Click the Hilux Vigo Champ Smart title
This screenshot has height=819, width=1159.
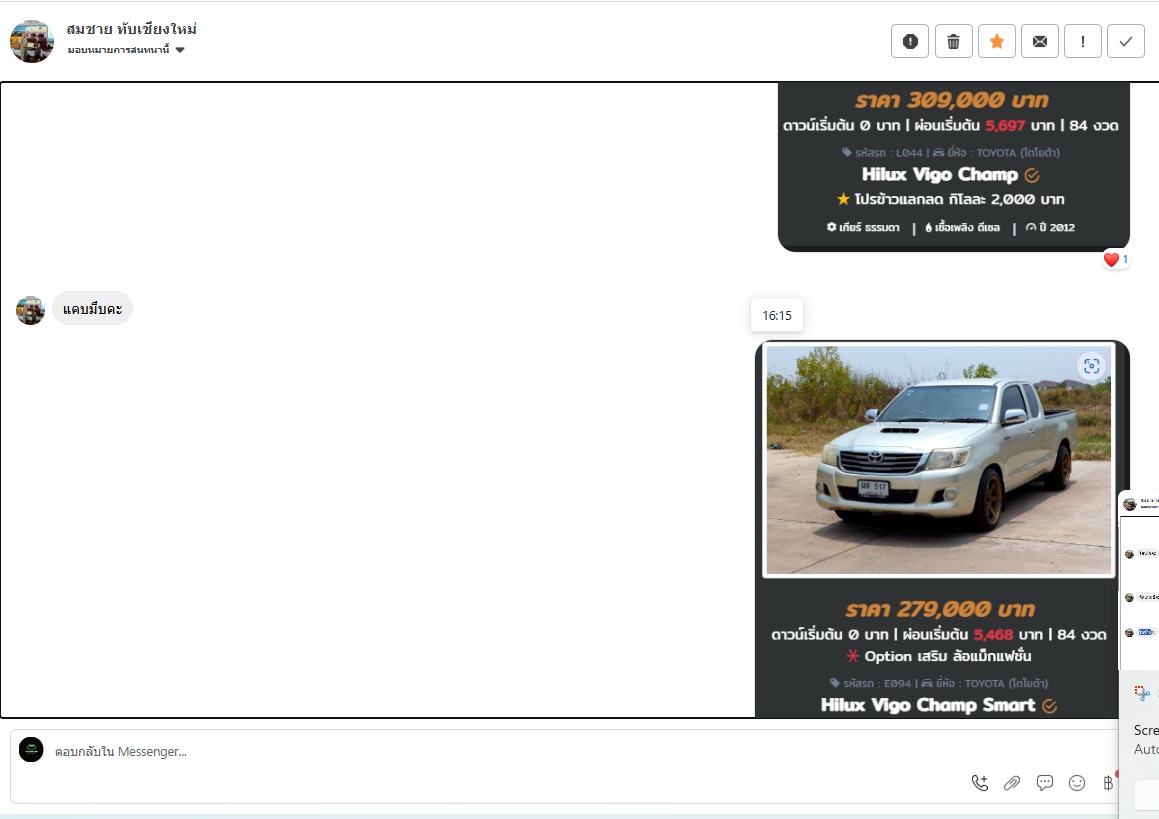[x=928, y=705]
